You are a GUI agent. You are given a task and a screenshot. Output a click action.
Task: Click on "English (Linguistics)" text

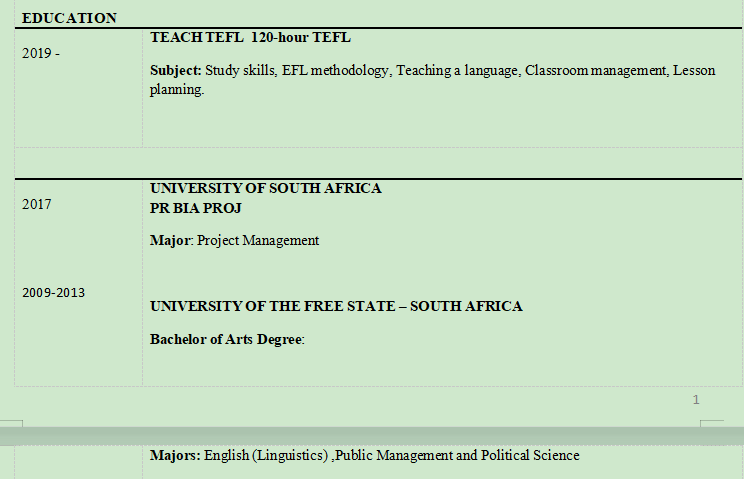[x=267, y=455]
